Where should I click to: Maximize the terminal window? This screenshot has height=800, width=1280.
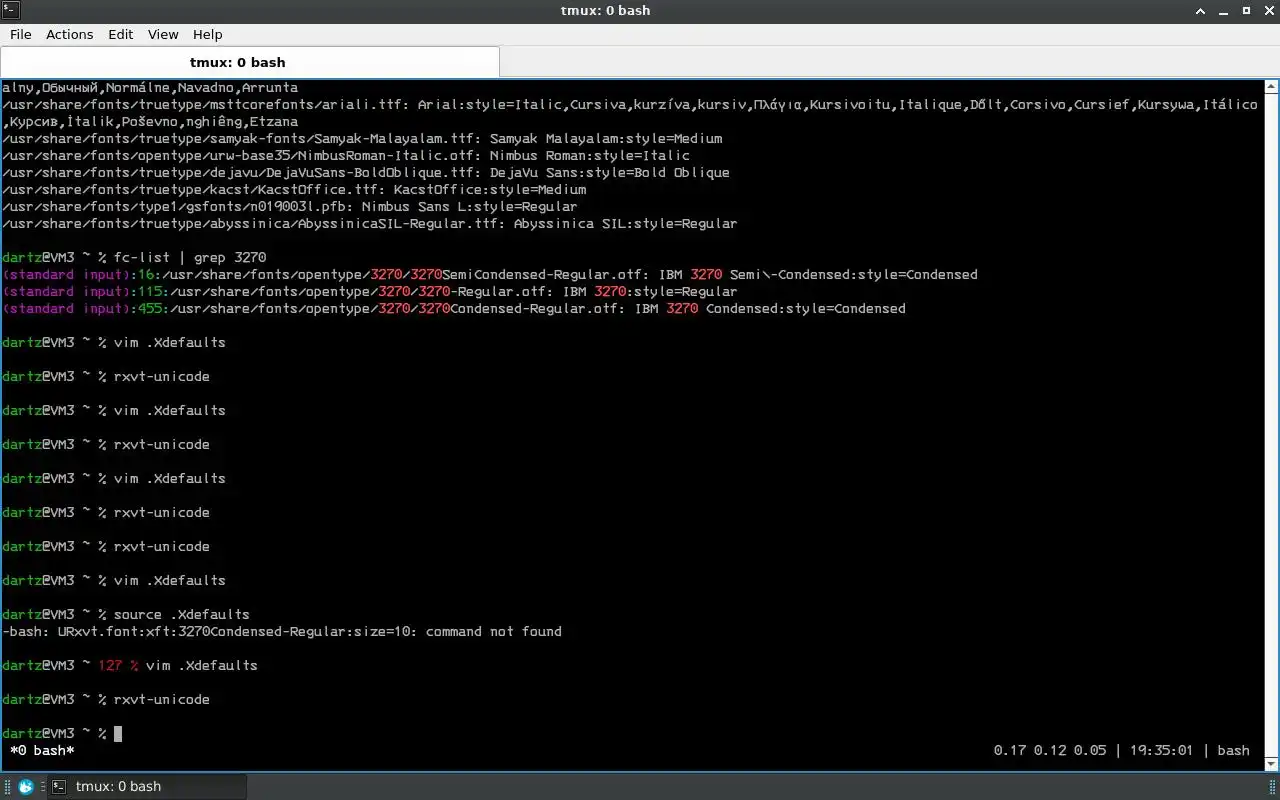pyautogui.click(x=1246, y=10)
